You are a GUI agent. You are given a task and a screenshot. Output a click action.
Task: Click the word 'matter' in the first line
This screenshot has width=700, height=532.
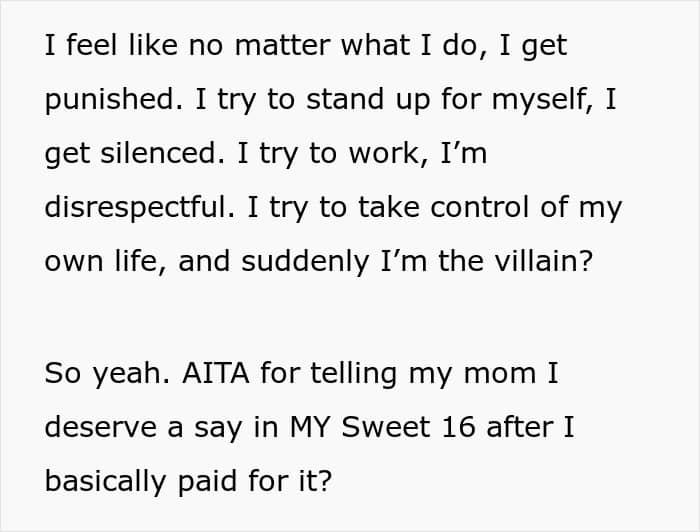[x=283, y=46]
